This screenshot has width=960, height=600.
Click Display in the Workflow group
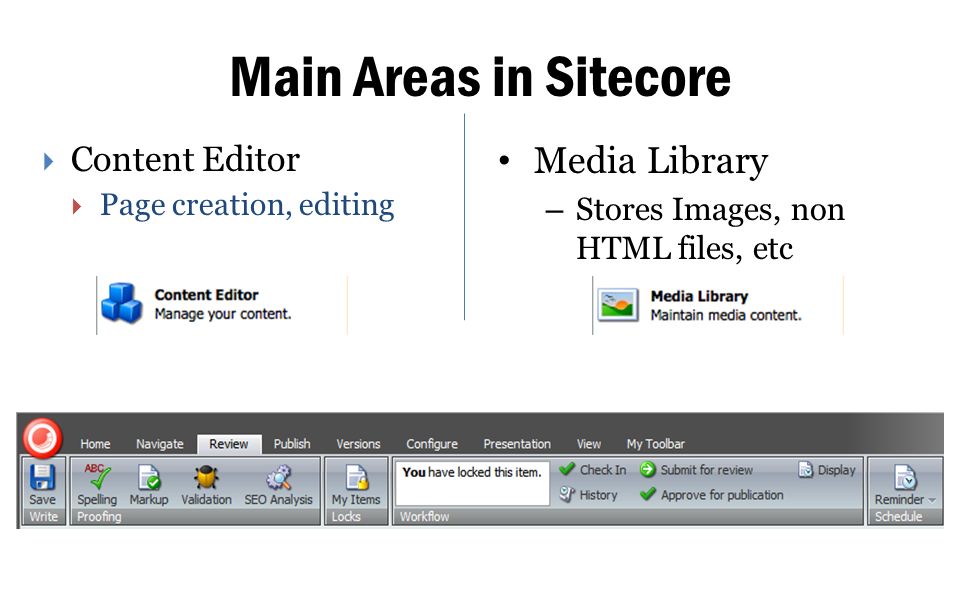click(x=827, y=470)
